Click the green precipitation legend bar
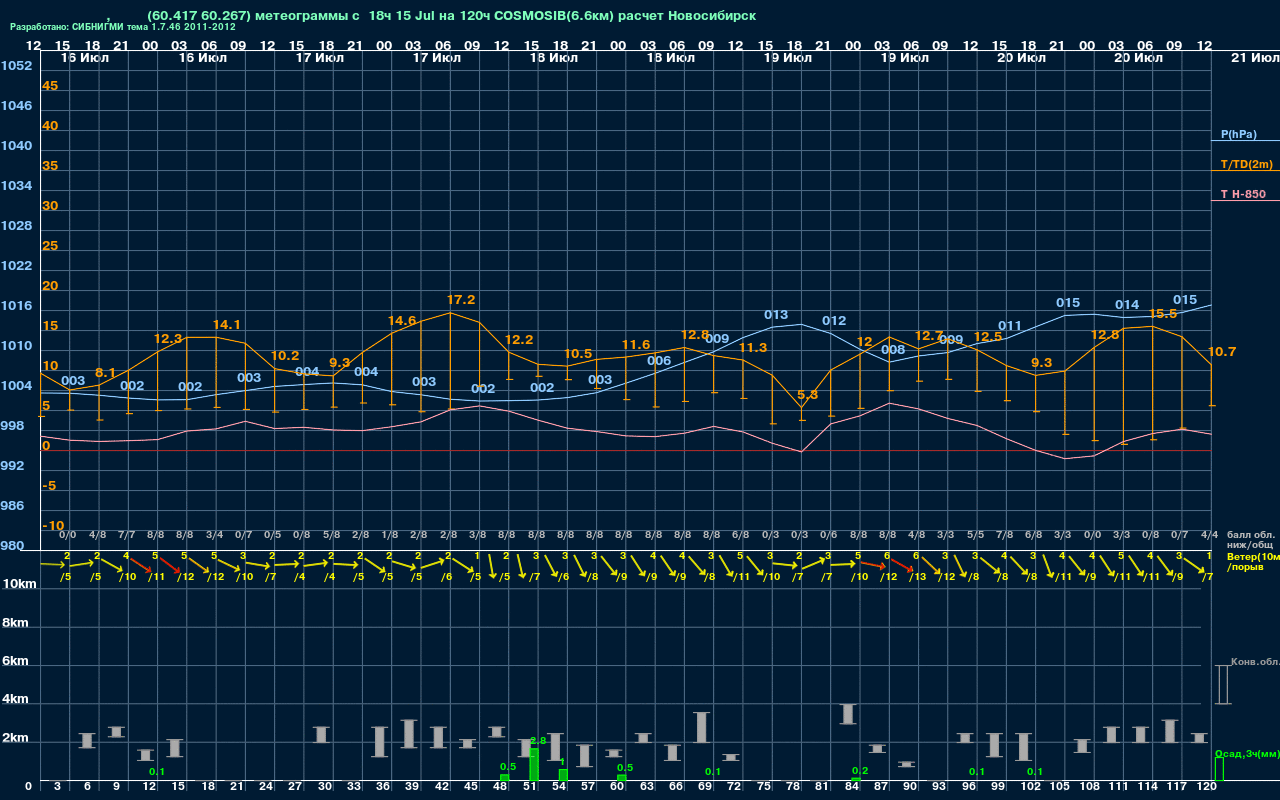The image size is (1280, 800). (x=1219, y=769)
